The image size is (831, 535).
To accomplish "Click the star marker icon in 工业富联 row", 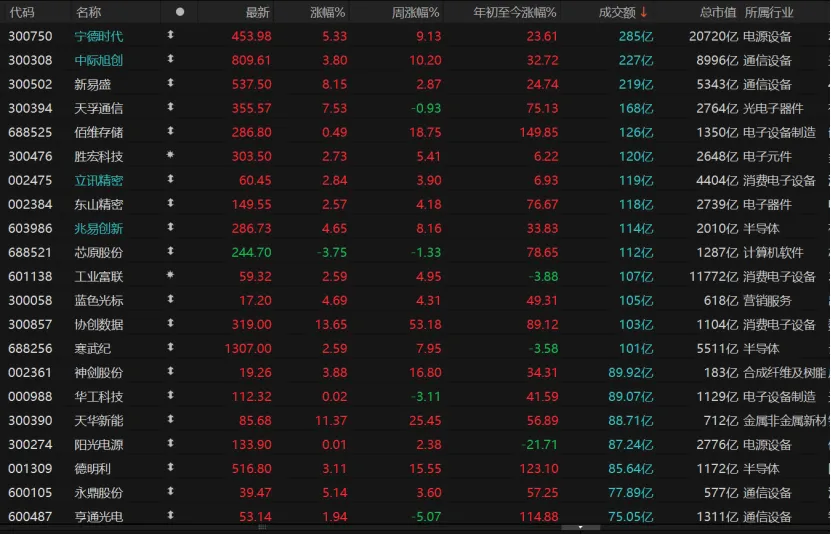I will pos(170,276).
